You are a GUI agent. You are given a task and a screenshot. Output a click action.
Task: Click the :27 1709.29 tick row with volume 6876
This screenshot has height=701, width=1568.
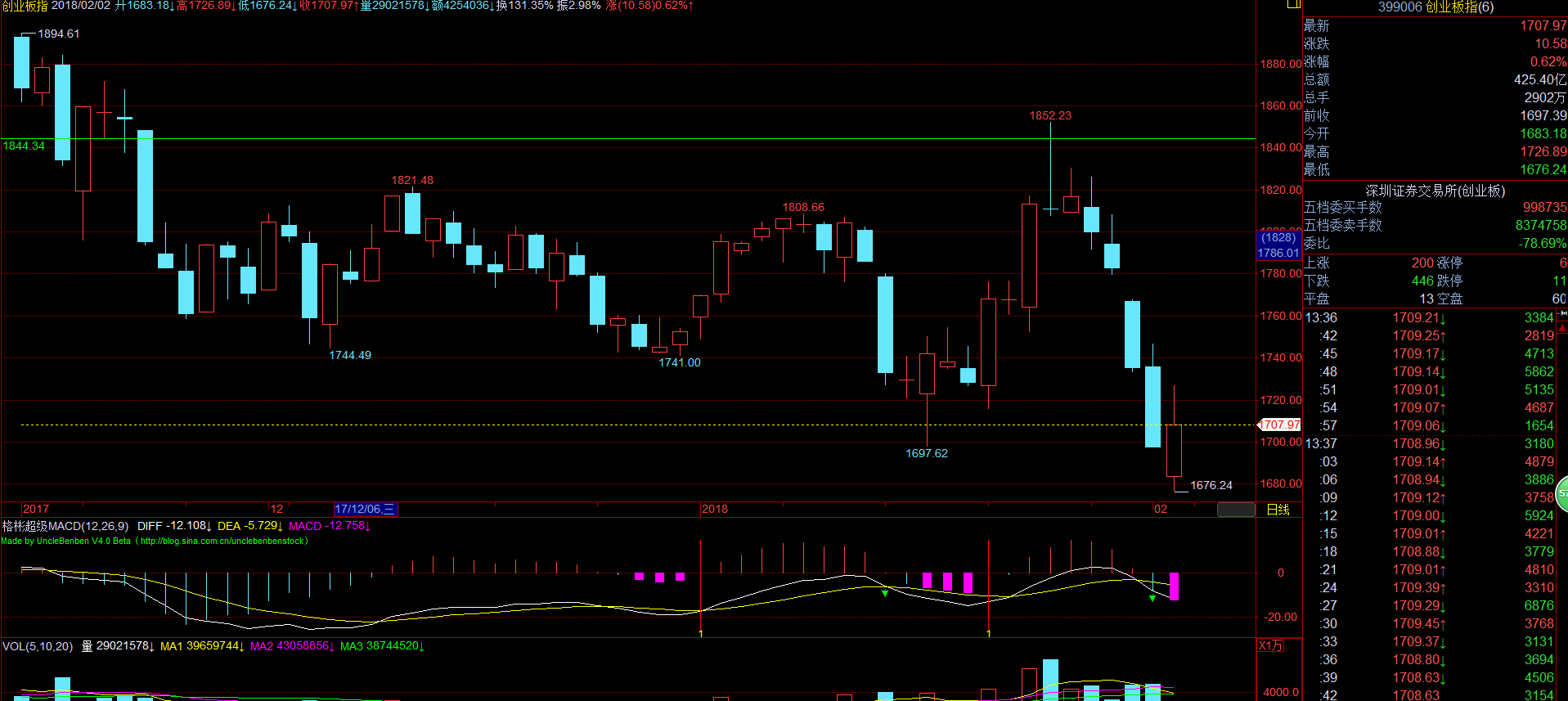point(1430,606)
